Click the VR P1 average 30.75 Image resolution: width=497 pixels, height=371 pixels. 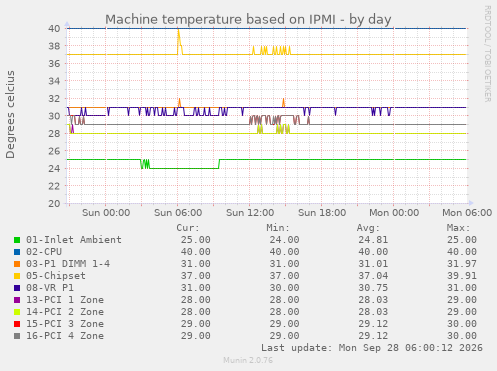(373, 288)
